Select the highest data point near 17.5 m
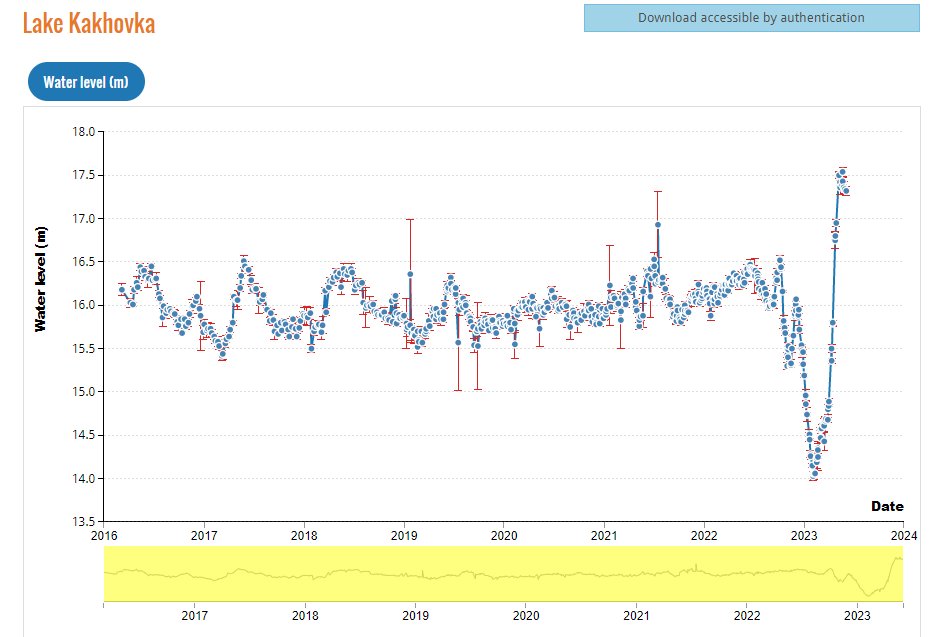Image resolution: width=930 pixels, height=637 pixels. (x=842, y=172)
